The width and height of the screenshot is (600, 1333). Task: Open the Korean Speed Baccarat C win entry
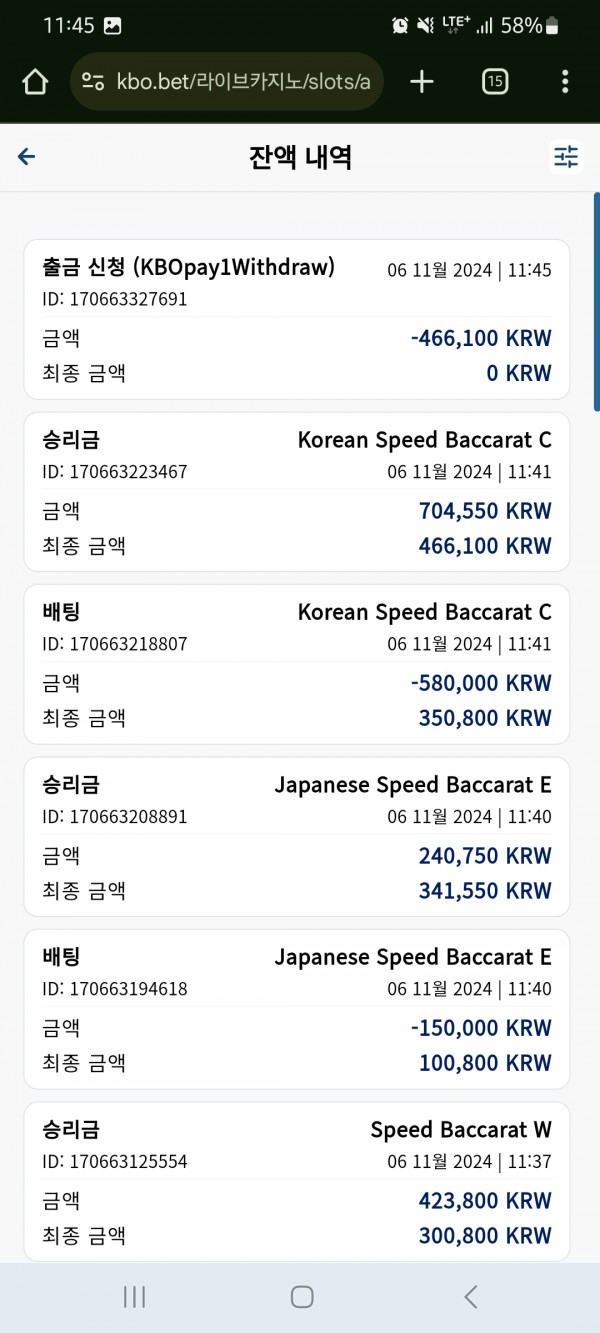click(297, 492)
